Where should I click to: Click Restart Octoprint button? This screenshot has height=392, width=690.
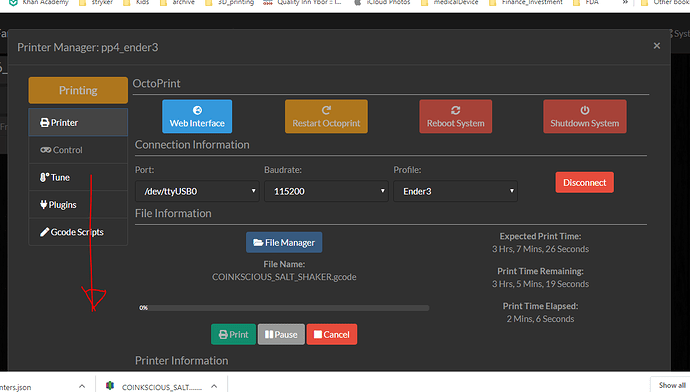[x=326, y=116]
